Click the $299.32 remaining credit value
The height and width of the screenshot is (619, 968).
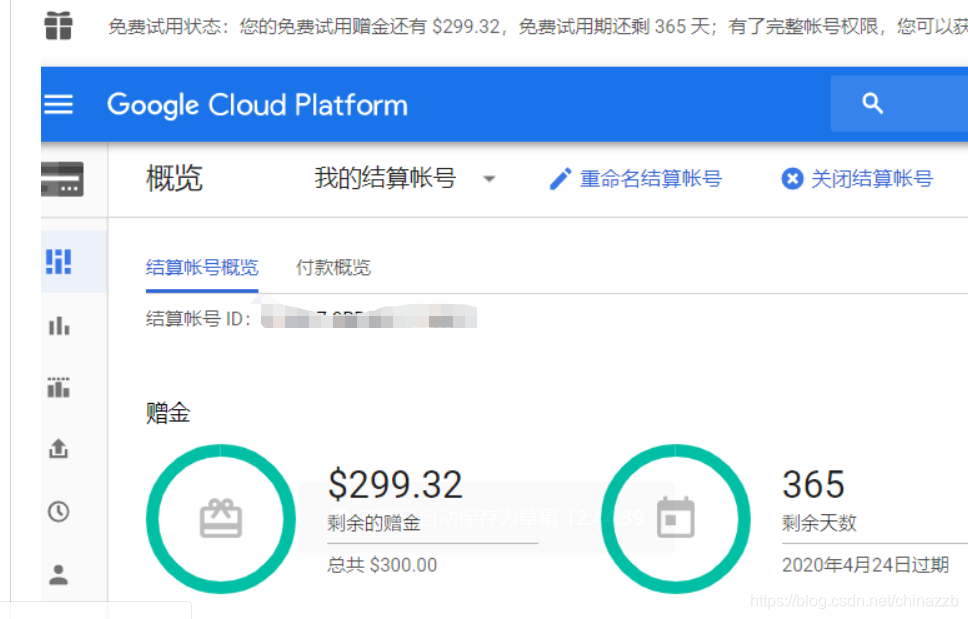click(x=394, y=484)
